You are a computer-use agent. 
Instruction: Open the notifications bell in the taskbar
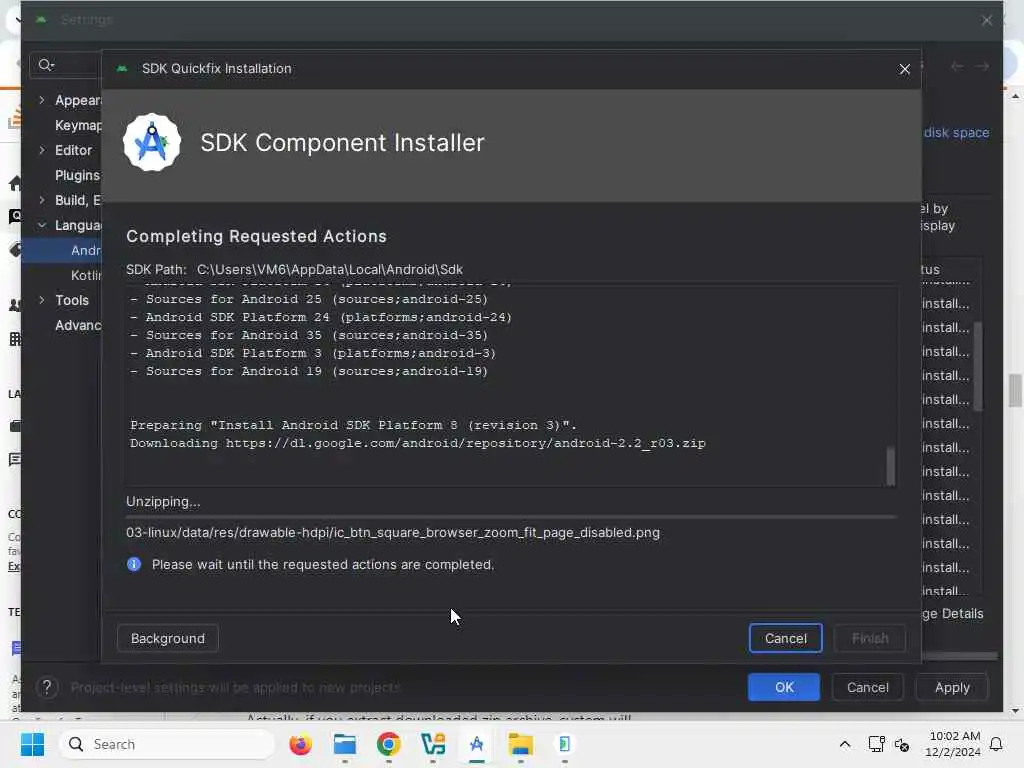[x=996, y=744]
